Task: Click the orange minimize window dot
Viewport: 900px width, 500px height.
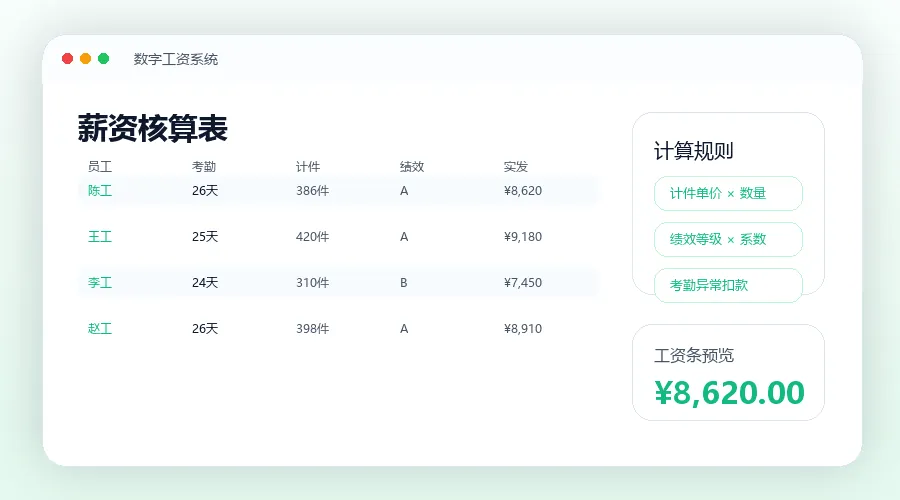Action: (x=86, y=59)
